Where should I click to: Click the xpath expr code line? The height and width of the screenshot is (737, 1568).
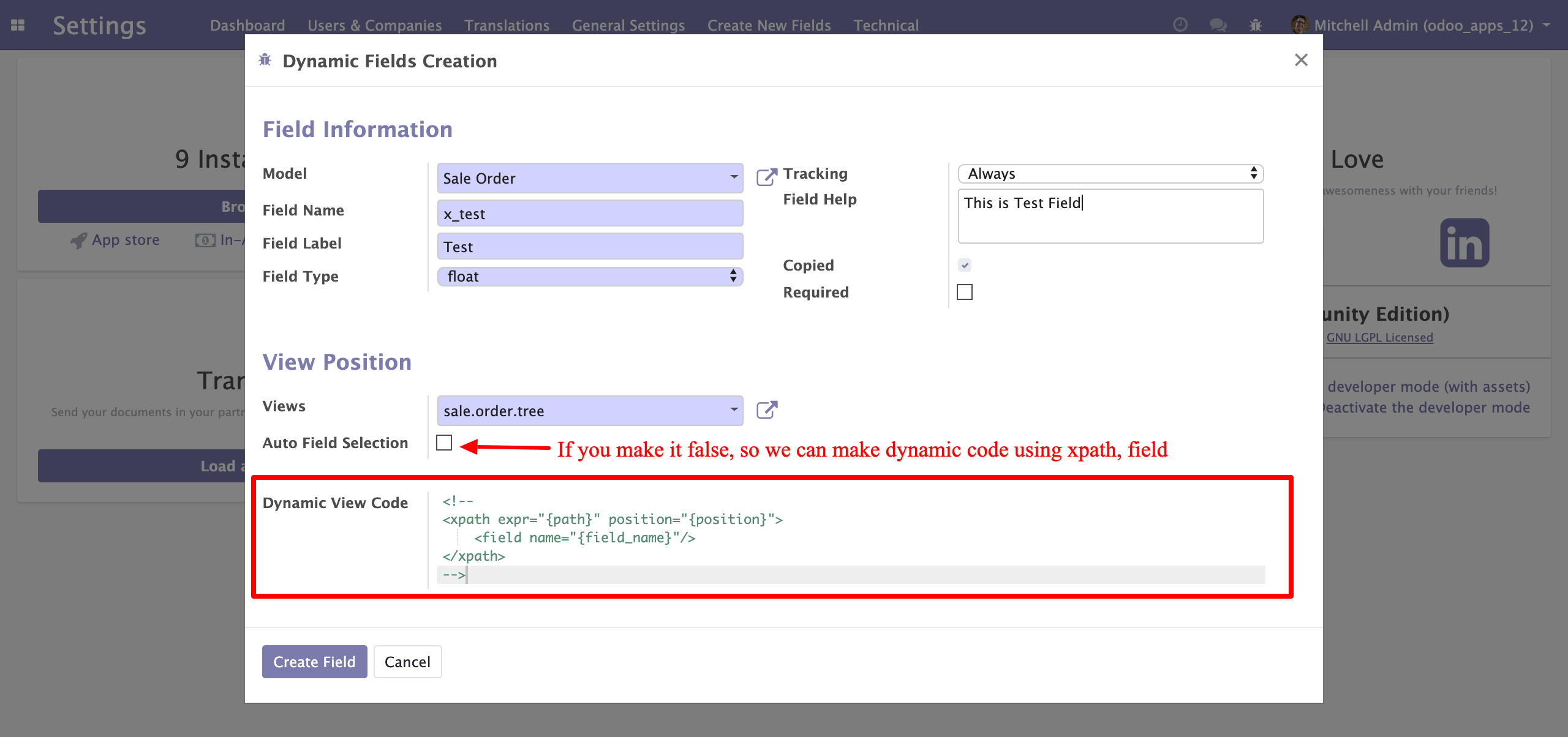(612, 519)
